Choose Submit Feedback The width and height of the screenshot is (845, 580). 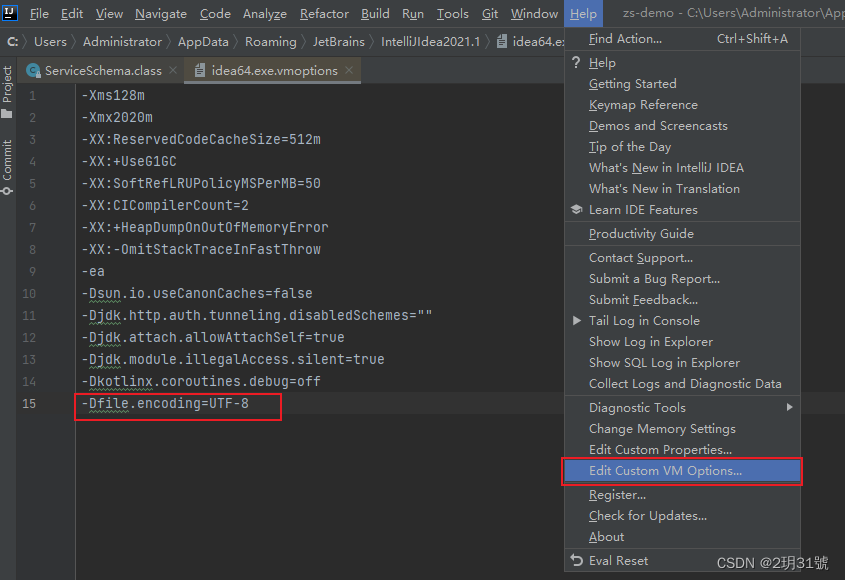tap(682, 300)
